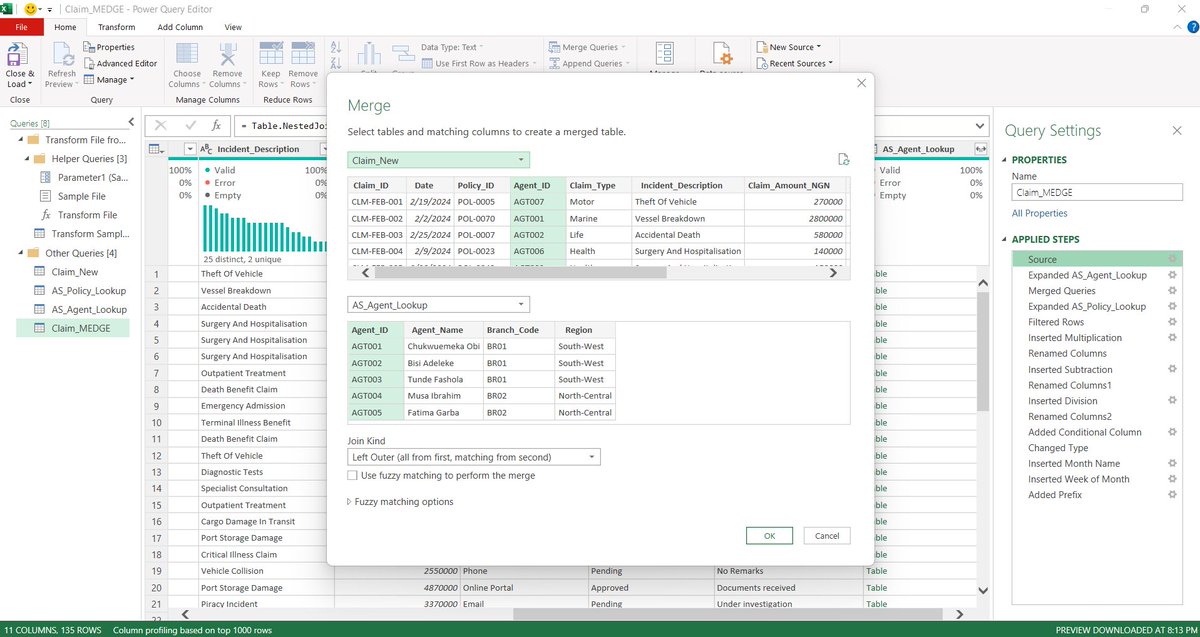This screenshot has width=1200, height=637.
Task: Click Cancel in the Merge dialog
Action: click(827, 536)
